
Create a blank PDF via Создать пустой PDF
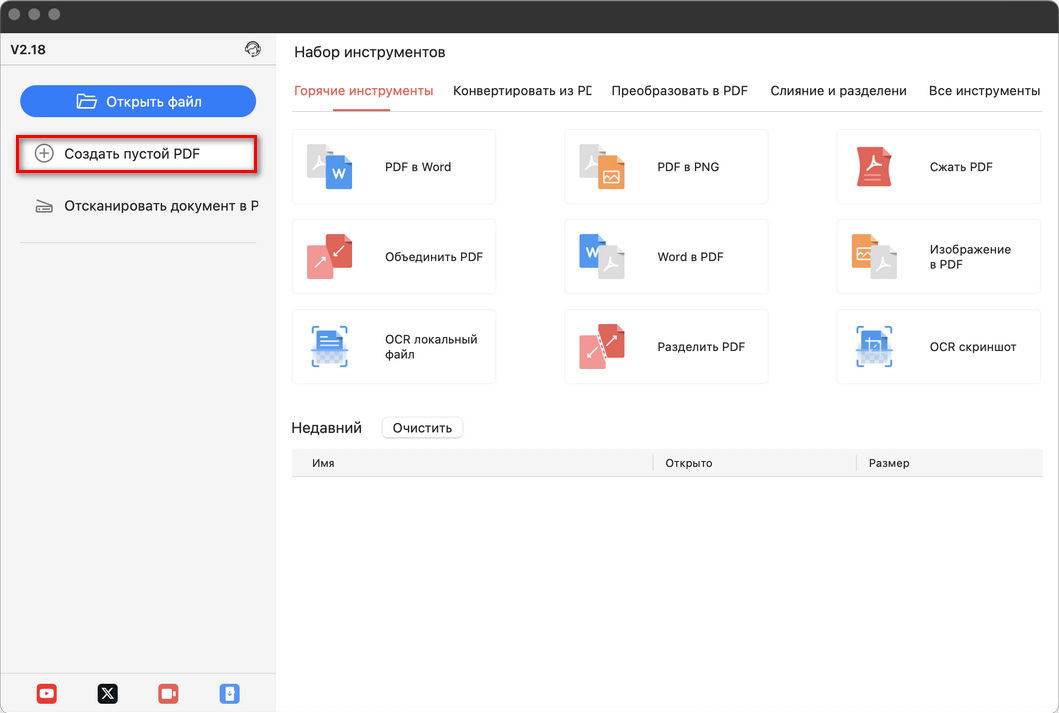click(137, 154)
